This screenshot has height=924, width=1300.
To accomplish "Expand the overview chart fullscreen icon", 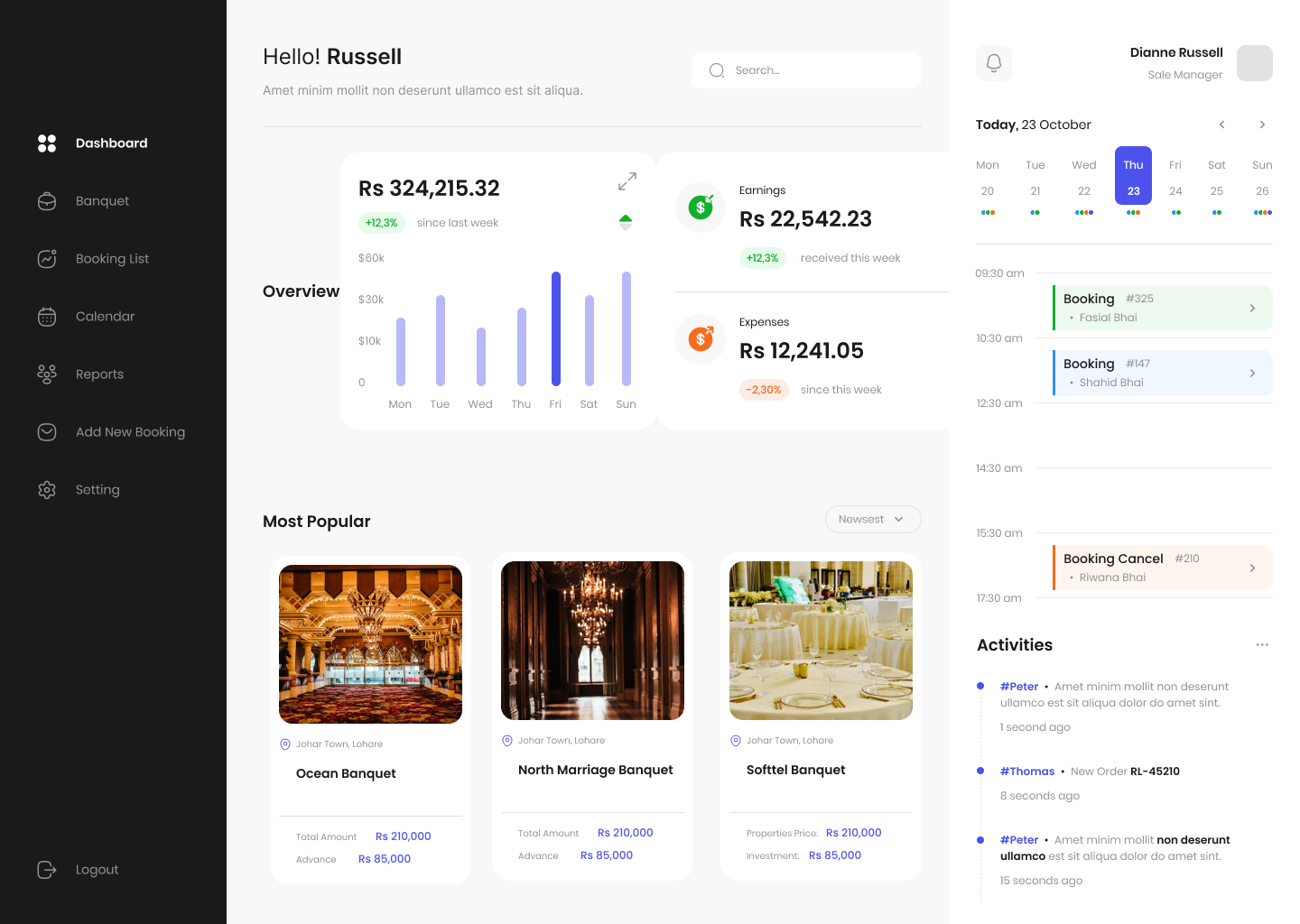I will (x=627, y=181).
